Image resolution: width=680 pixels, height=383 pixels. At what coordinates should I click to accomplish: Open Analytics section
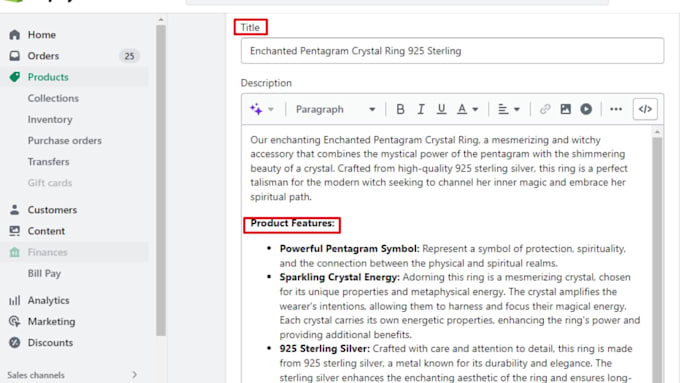click(x=48, y=301)
